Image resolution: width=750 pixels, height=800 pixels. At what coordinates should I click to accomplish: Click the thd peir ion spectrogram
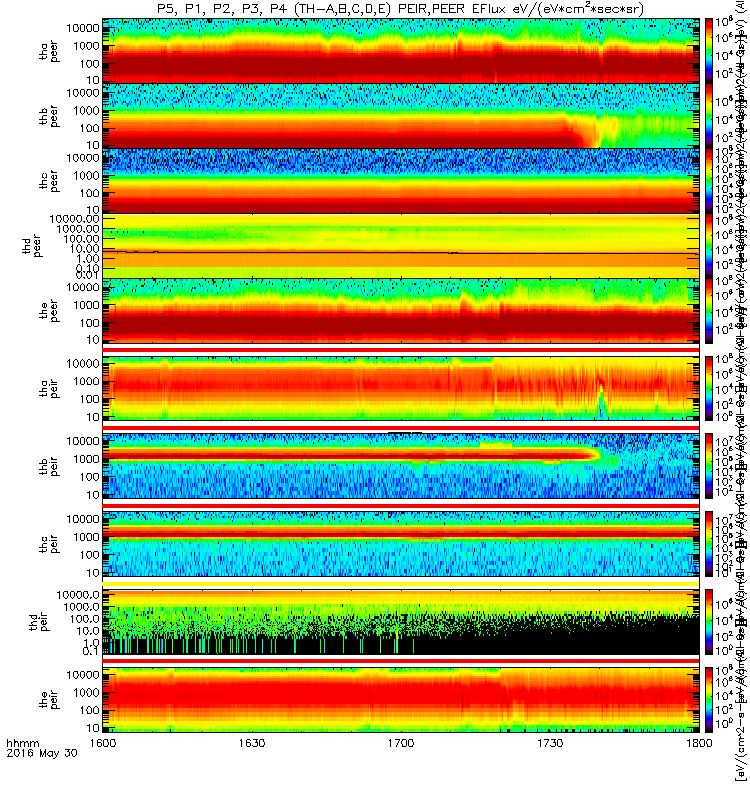pos(401,622)
